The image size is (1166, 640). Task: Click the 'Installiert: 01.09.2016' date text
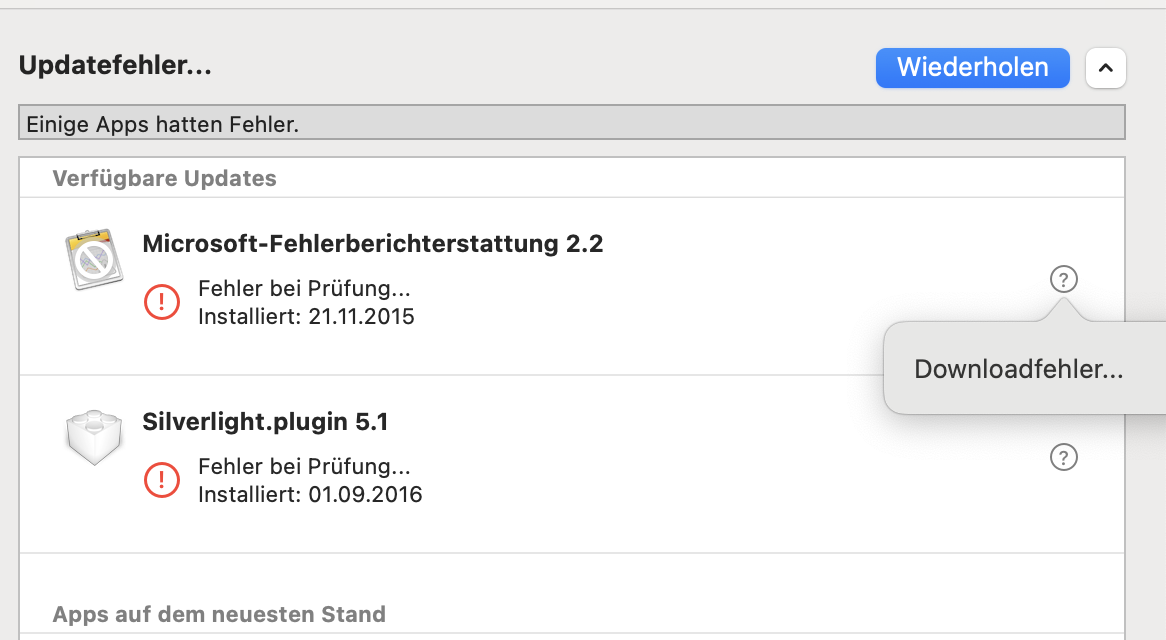coord(310,494)
